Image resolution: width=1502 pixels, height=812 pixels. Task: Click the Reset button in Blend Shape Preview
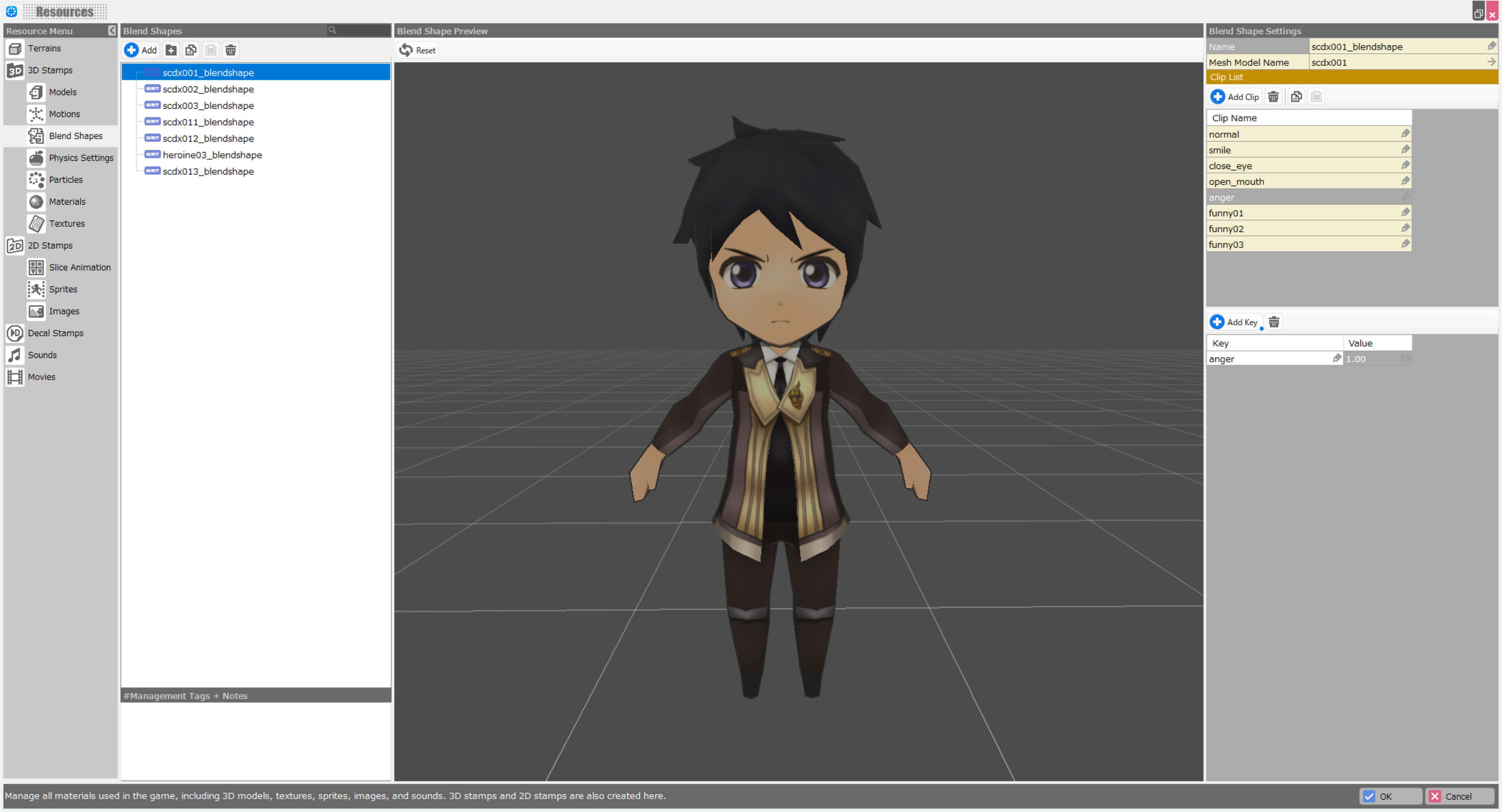coord(417,50)
